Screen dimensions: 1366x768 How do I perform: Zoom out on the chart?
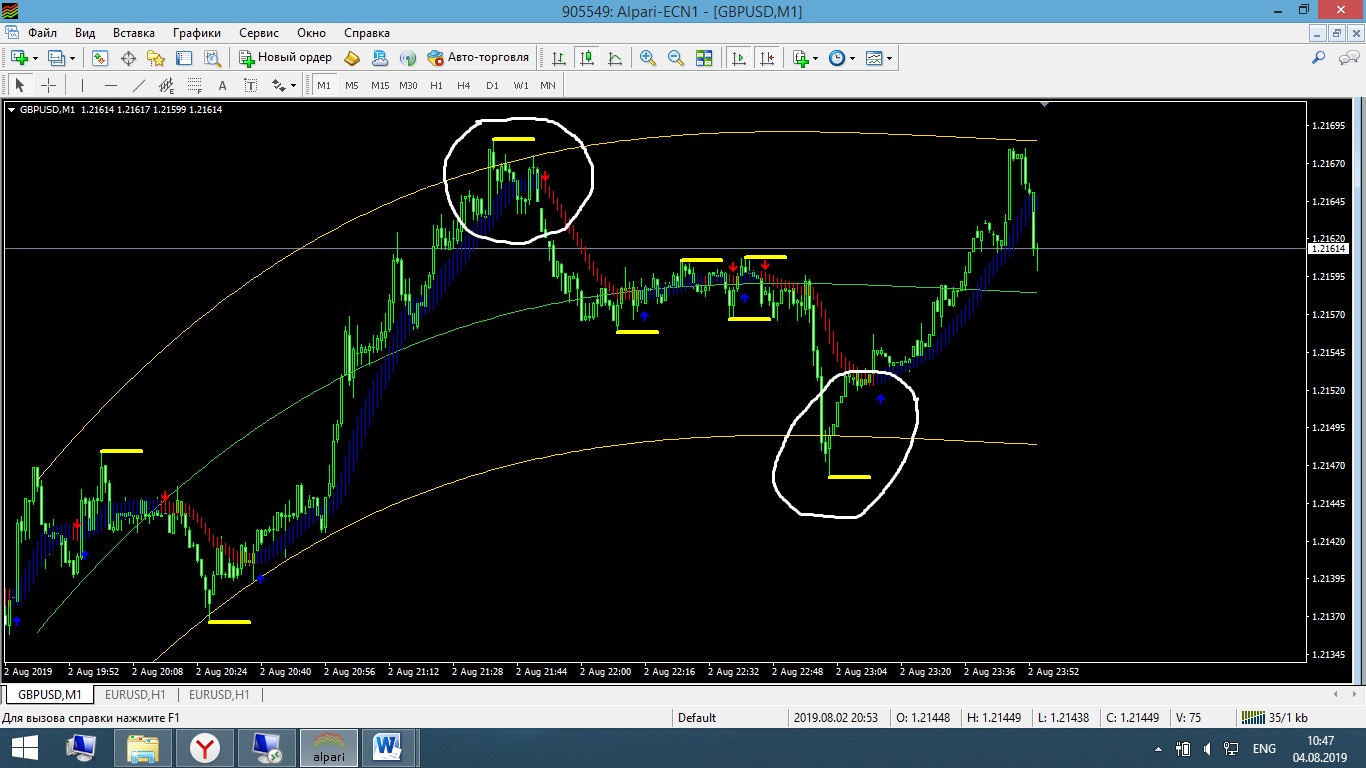[676, 58]
